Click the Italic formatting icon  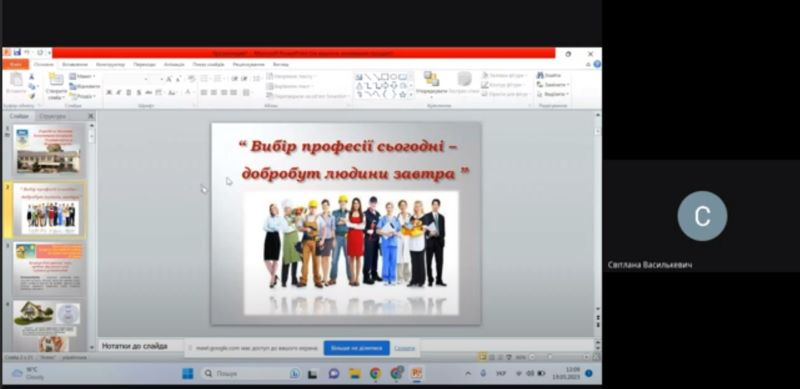click(x=118, y=92)
